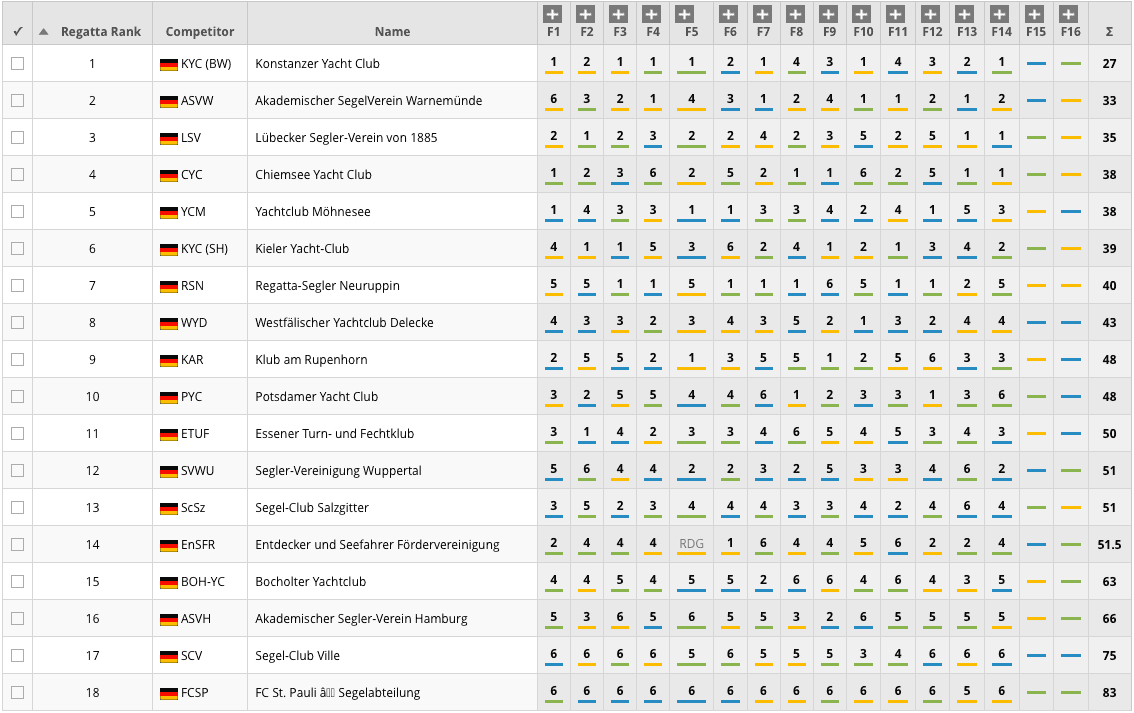1134x713 pixels.
Task: Click the German flag next to LSV
Action: [169, 138]
